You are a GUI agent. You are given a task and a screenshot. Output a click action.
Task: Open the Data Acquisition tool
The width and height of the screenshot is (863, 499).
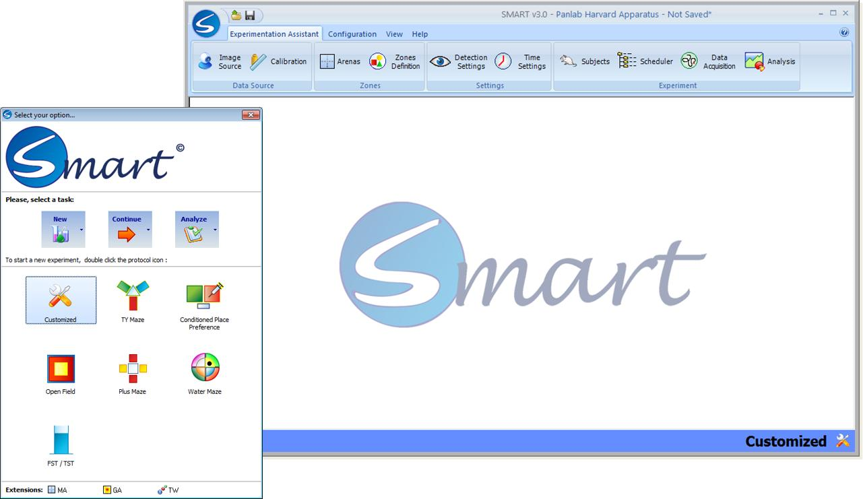coord(708,62)
